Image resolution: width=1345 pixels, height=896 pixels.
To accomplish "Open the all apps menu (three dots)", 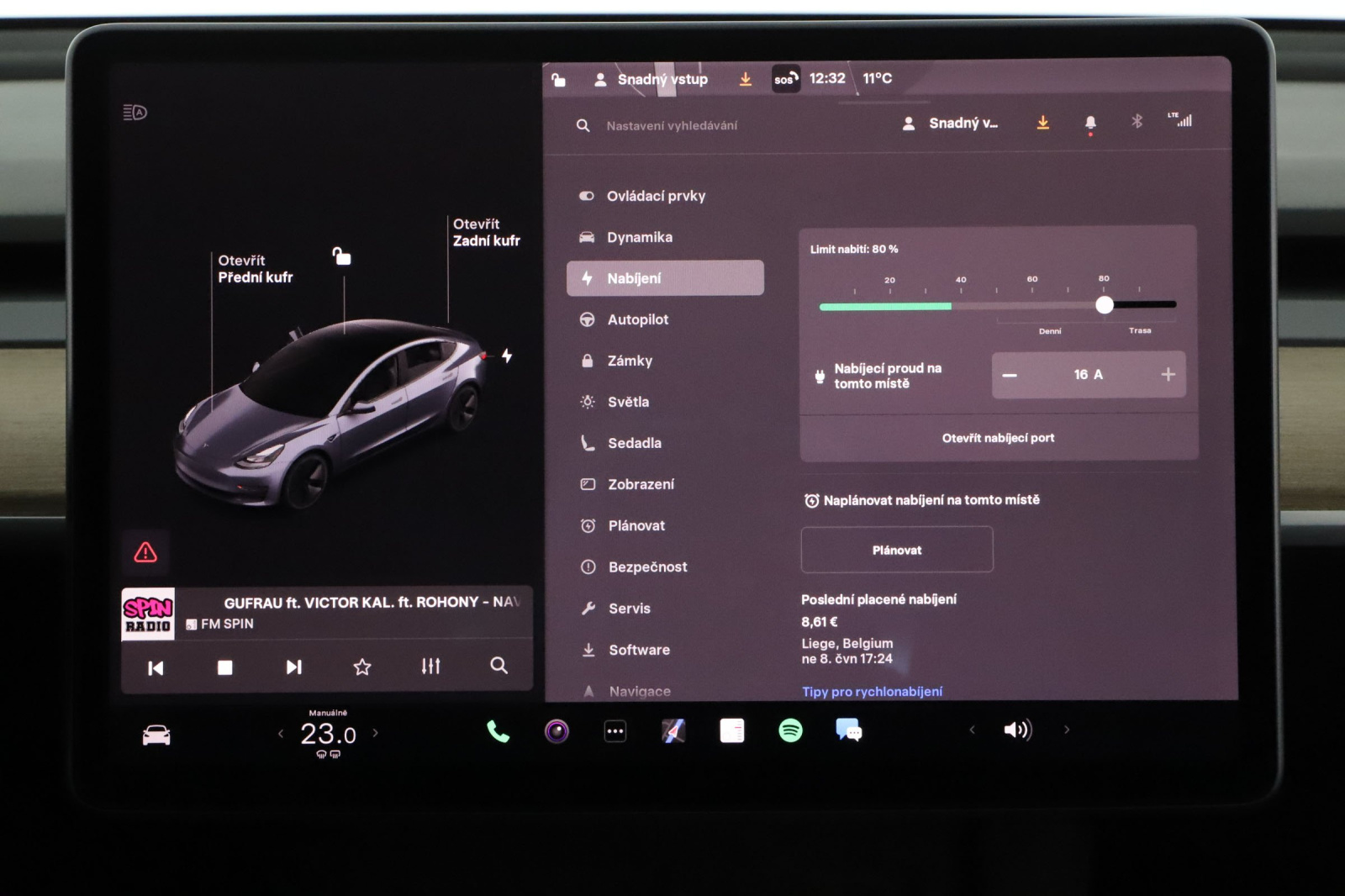I will [x=615, y=731].
